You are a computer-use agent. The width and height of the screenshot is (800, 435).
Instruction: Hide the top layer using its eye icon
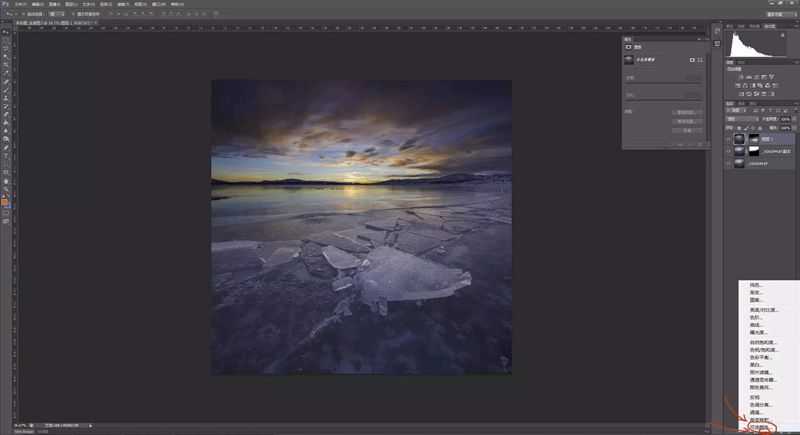[x=729, y=139]
